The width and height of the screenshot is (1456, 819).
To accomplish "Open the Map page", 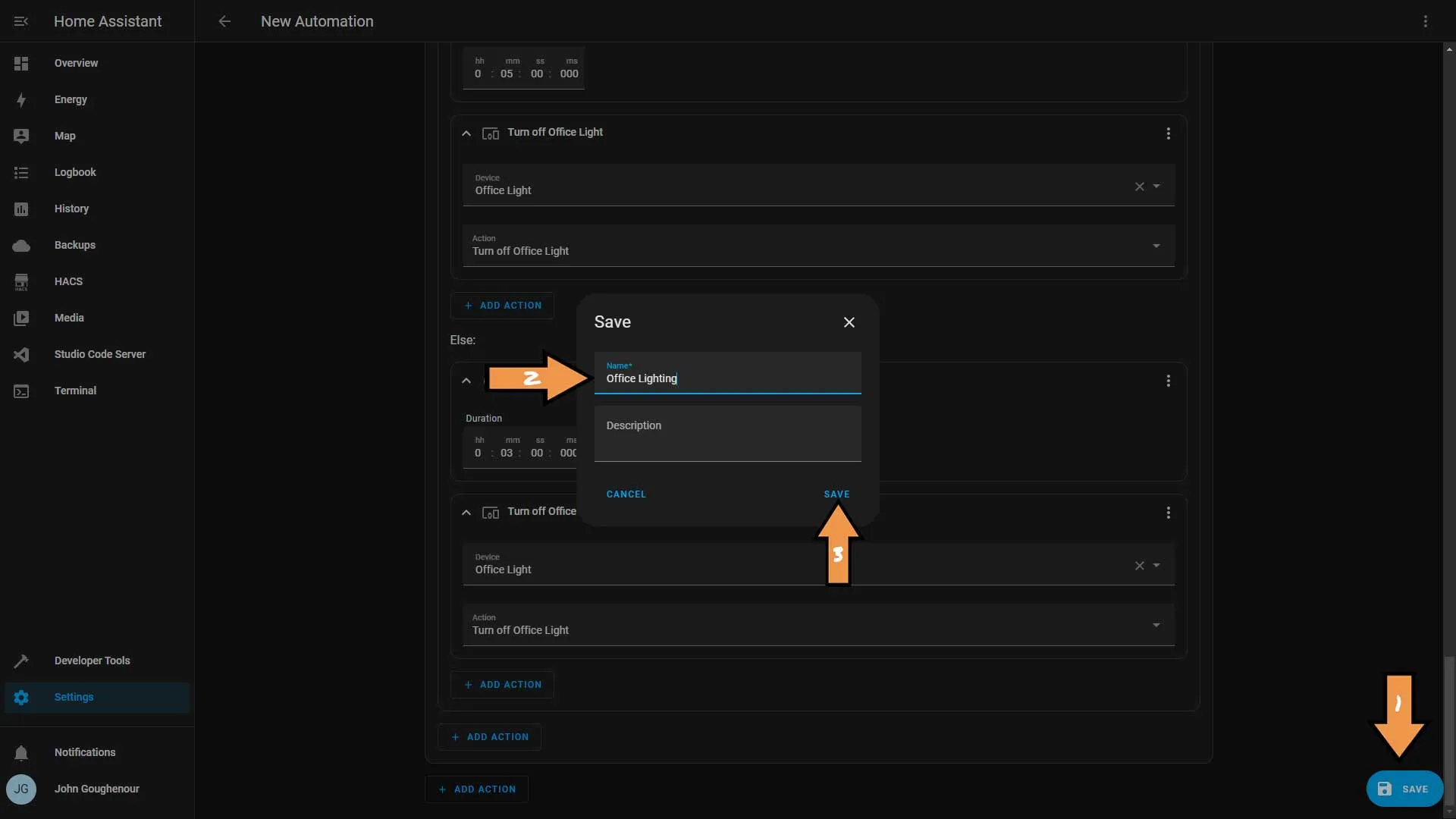I will (97, 136).
